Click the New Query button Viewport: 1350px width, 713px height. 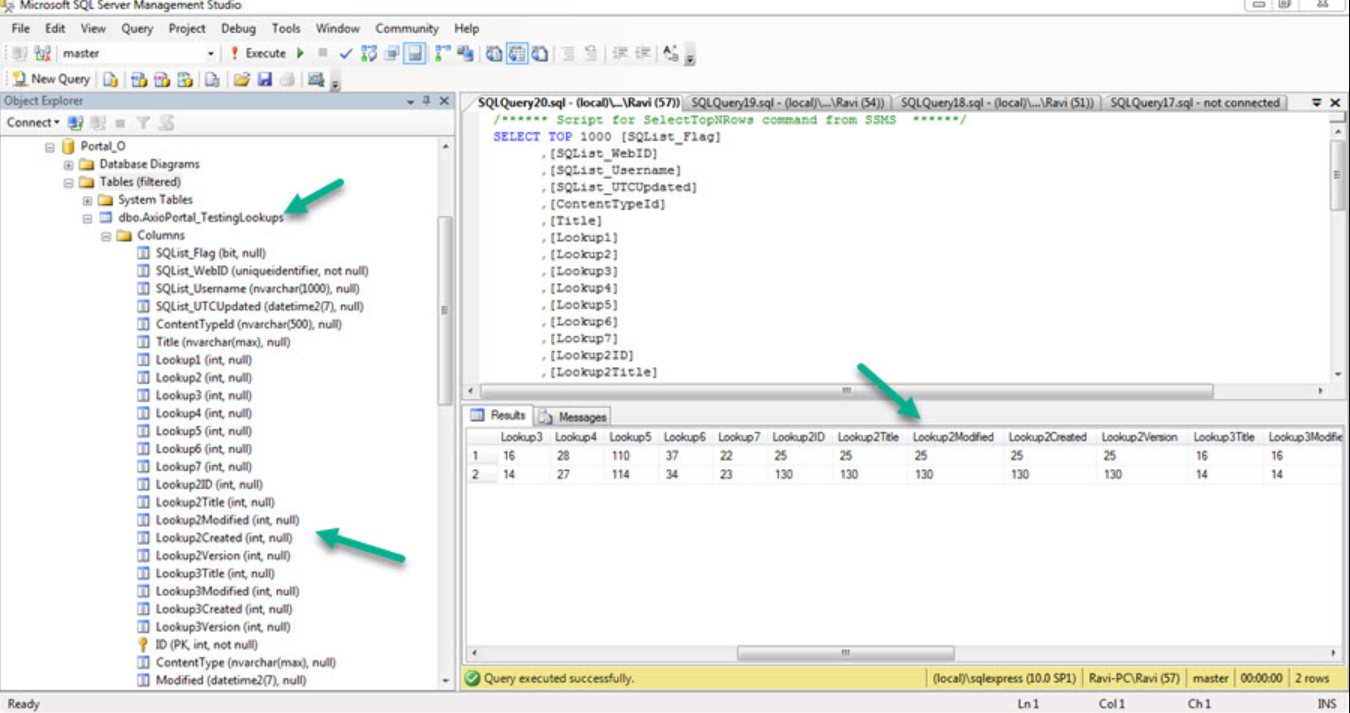51,79
